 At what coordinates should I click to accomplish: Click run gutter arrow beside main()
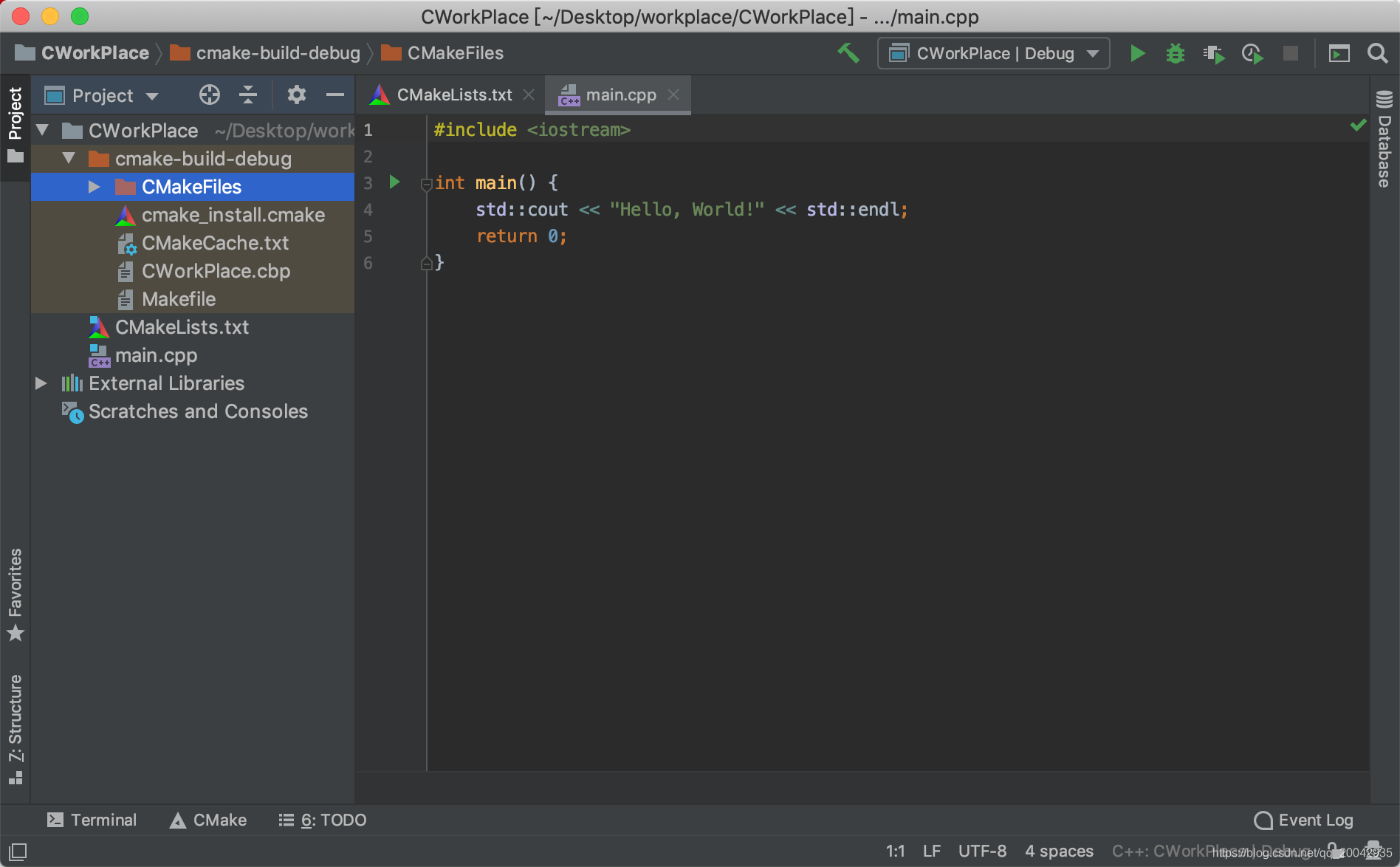[x=395, y=182]
